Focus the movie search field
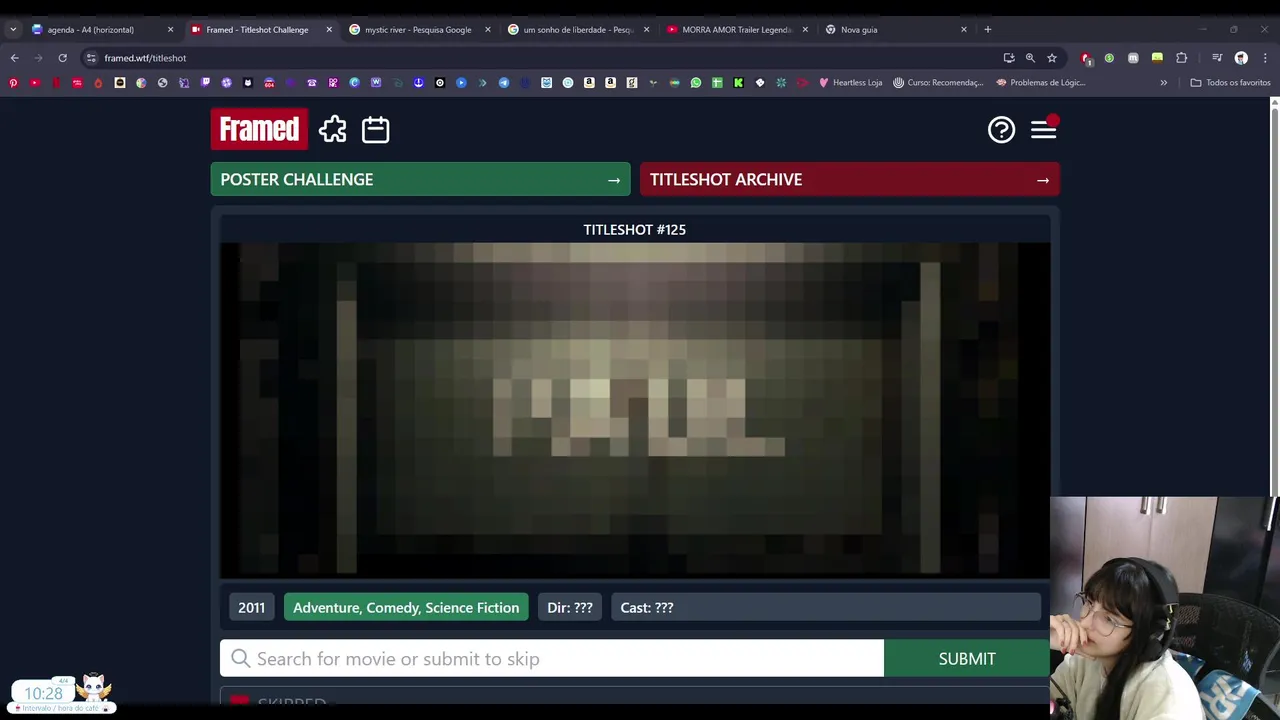Viewport: 1280px width, 720px height. pos(552,658)
